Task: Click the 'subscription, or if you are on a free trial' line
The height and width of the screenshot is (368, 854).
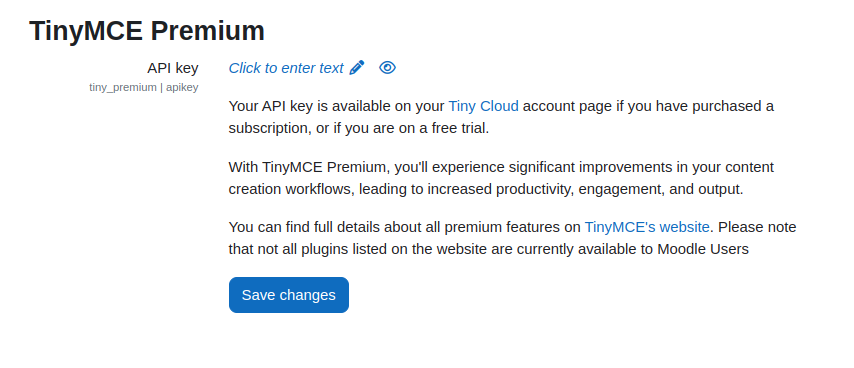Action: 359,128
